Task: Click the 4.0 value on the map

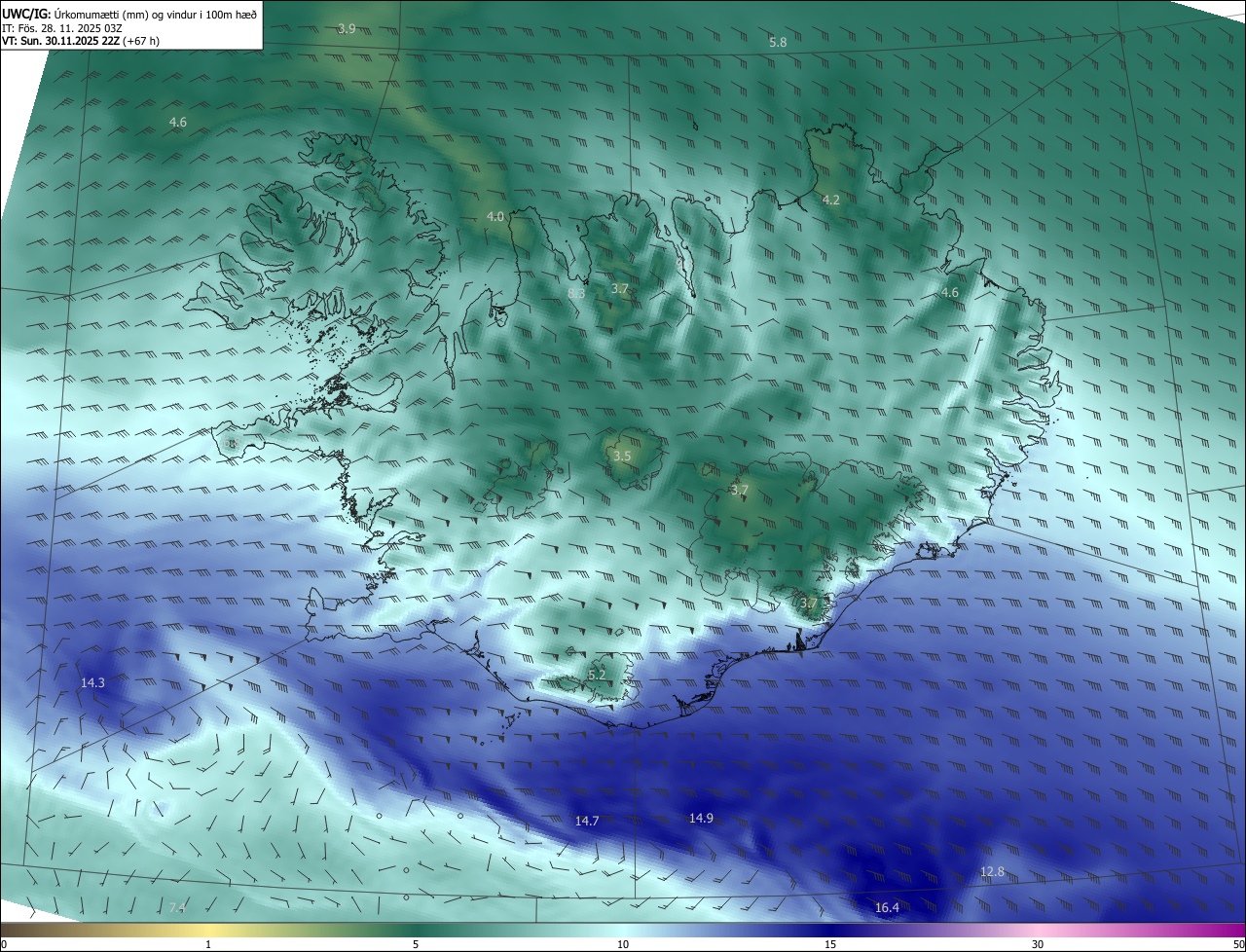Action: click(495, 216)
